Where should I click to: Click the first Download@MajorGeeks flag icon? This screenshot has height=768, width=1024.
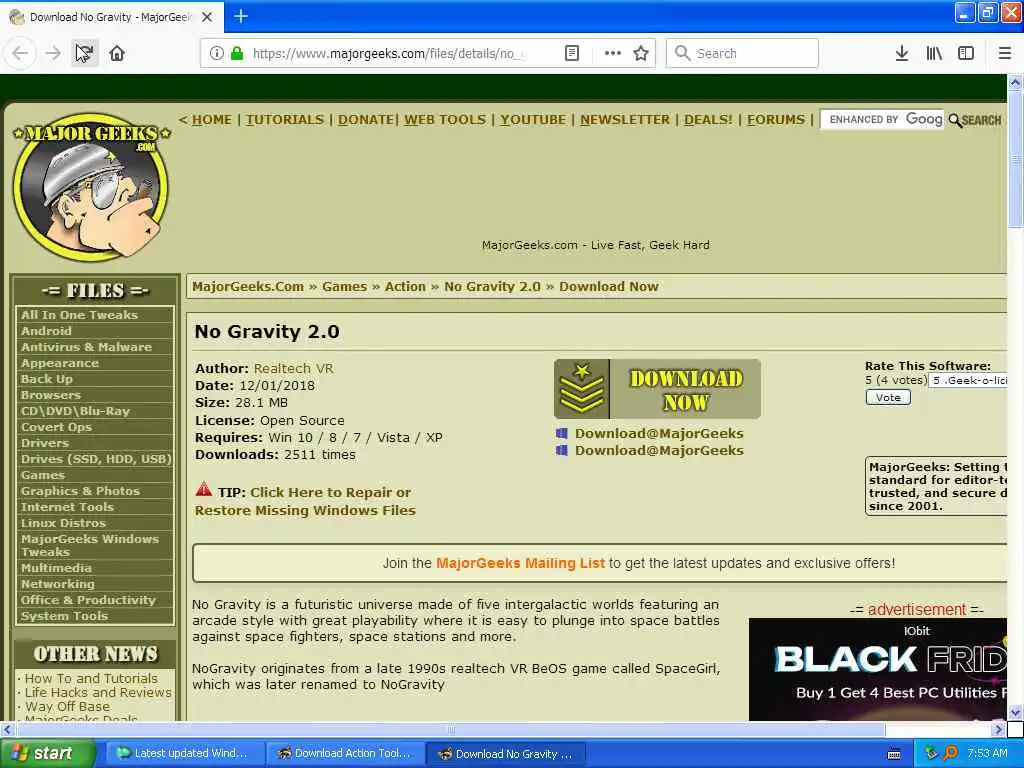tap(562, 434)
